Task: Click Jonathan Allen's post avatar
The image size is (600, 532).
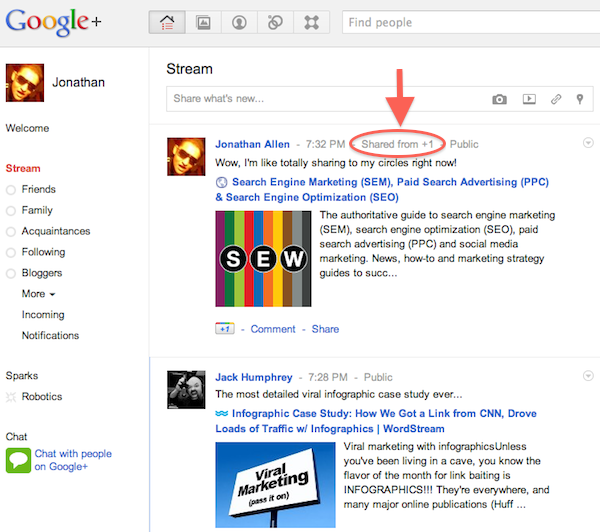Action: 186,157
